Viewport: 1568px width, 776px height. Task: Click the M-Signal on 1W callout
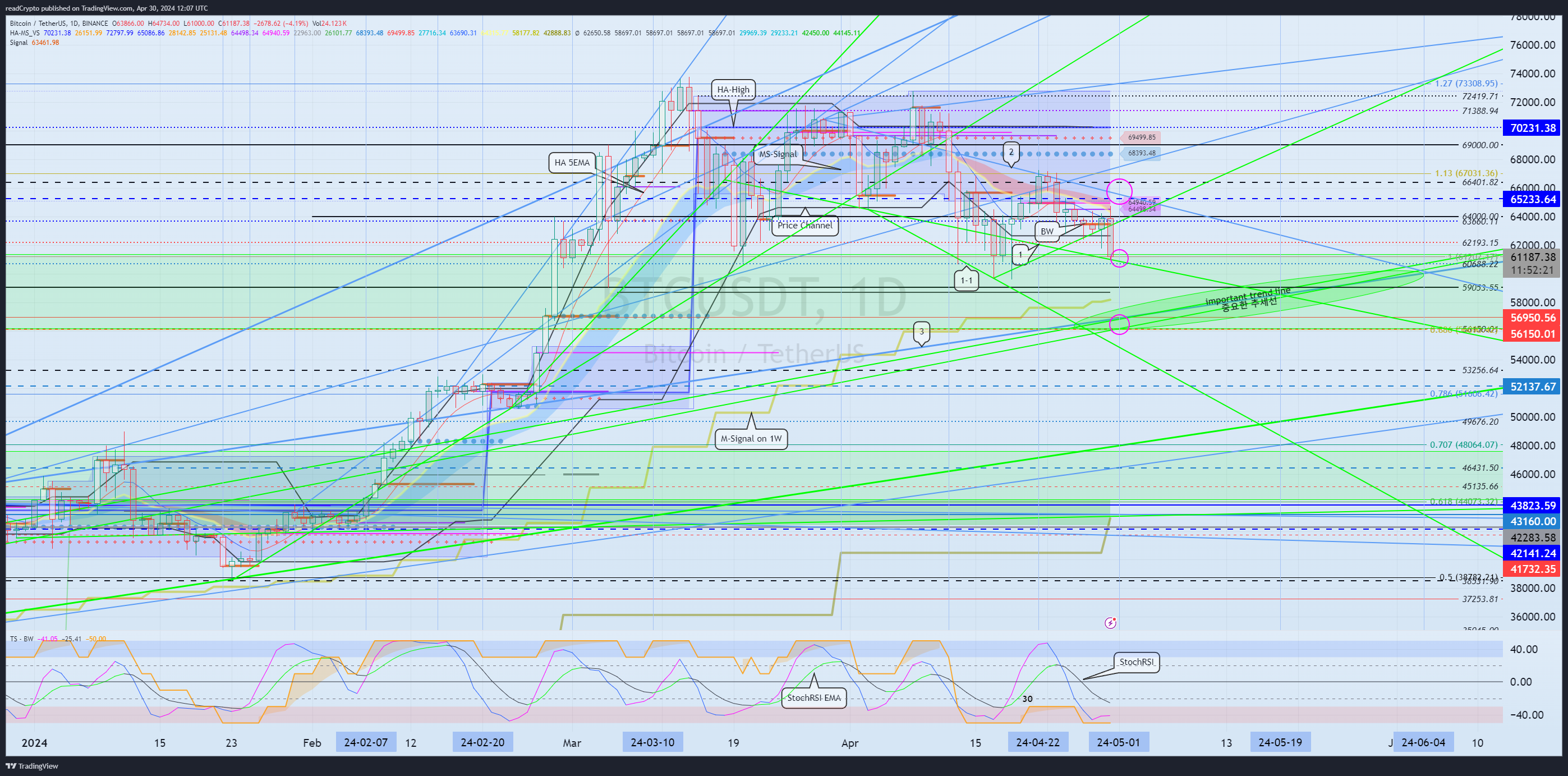tap(751, 439)
